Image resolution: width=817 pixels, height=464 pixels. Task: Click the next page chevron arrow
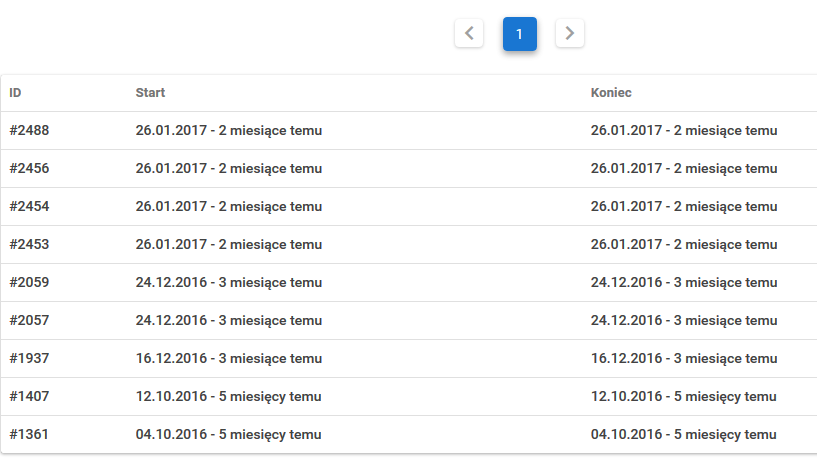tap(570, 33)
